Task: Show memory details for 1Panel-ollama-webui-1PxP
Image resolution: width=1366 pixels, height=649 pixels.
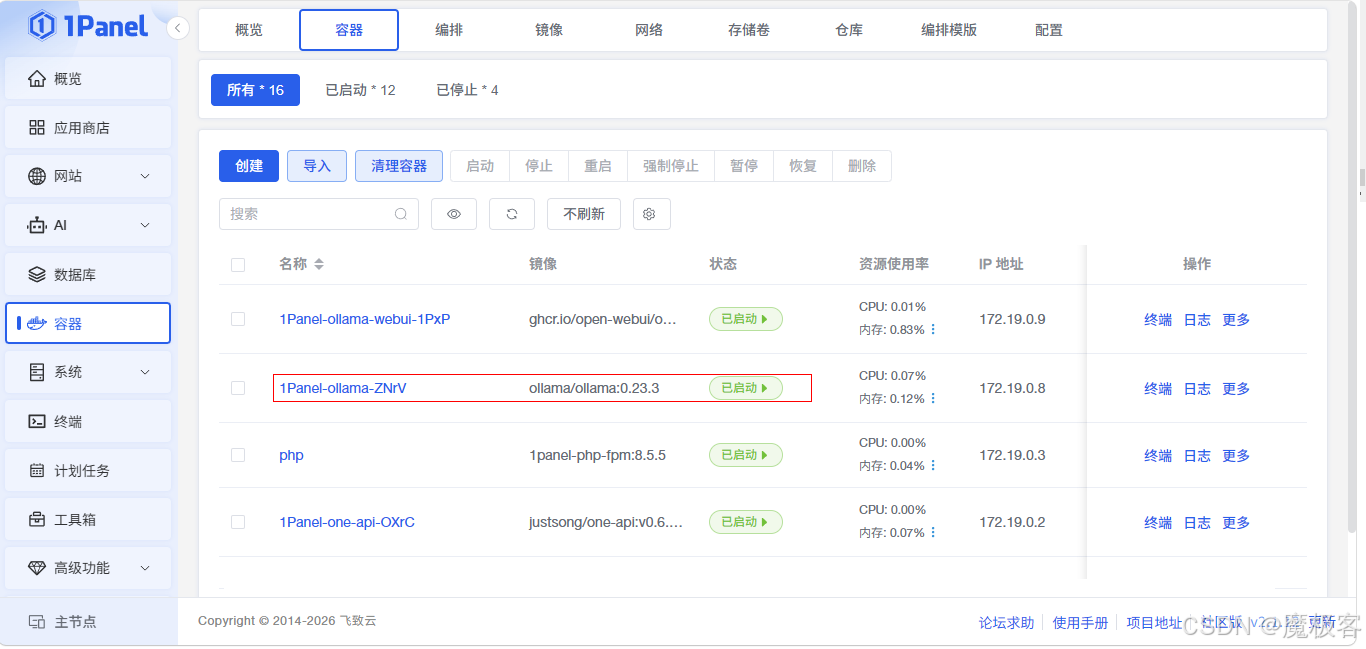Action: point(933,329)
